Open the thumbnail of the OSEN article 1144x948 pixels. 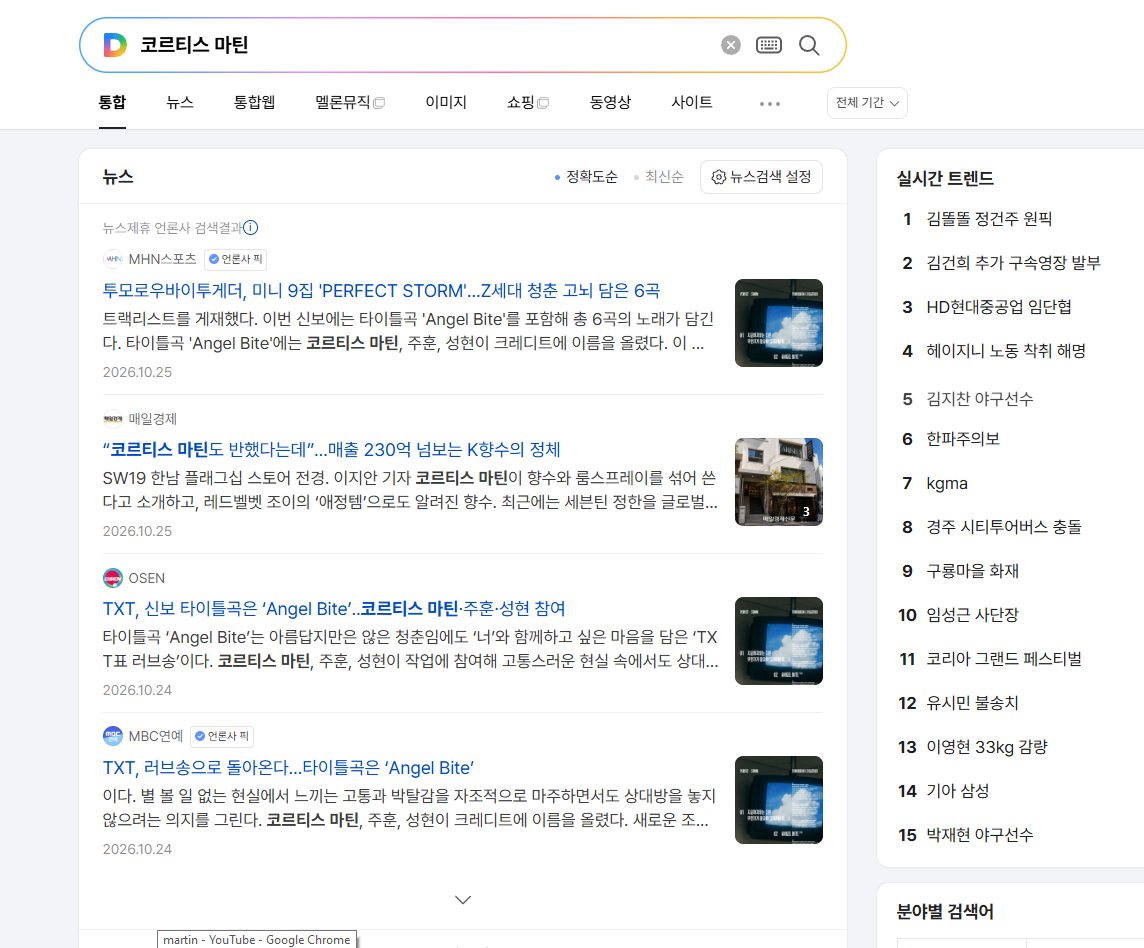coord(778,641)
